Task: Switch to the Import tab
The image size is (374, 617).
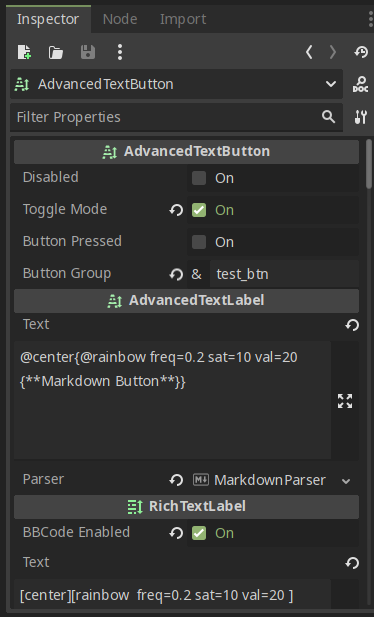Action: click(x=183, y=19)
